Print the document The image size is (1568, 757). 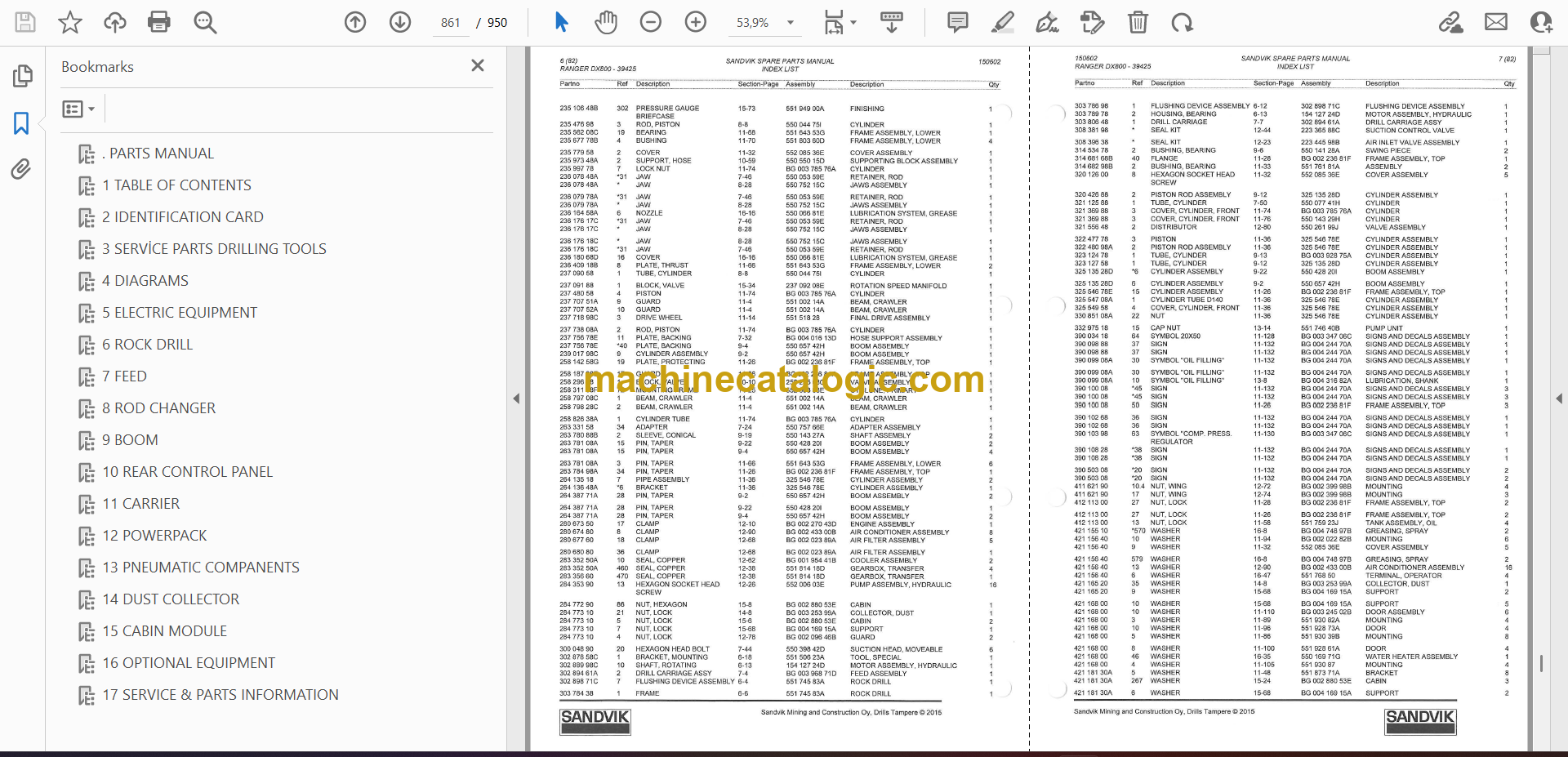click(x=159, y=22)
